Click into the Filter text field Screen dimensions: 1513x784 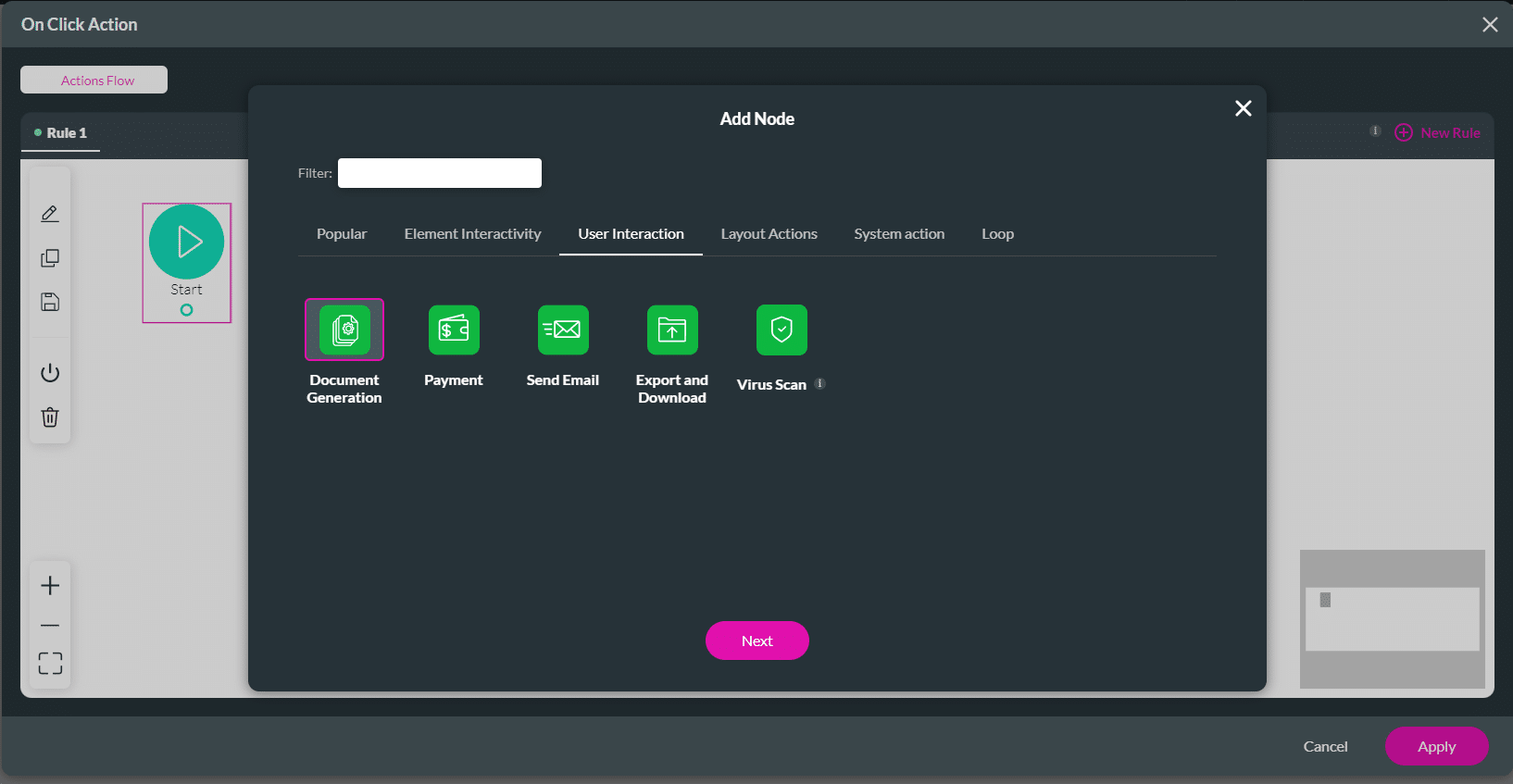[x=440, y=173]
